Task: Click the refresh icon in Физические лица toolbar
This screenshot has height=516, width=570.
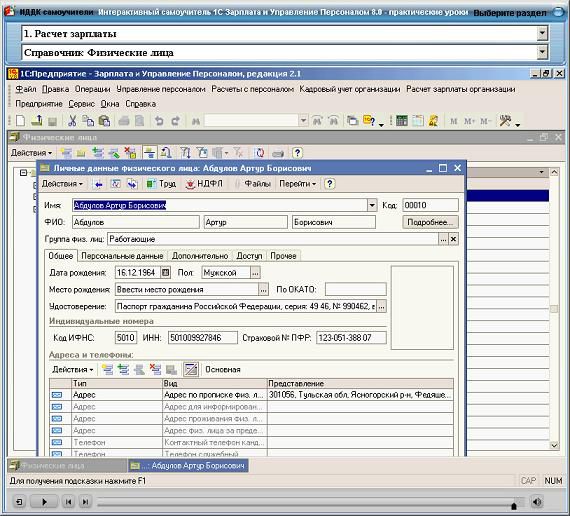Action: tap(260, 153)
